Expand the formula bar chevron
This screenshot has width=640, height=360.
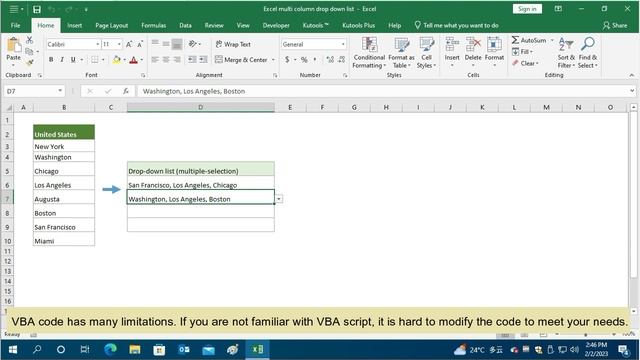(x=632, y=91)
